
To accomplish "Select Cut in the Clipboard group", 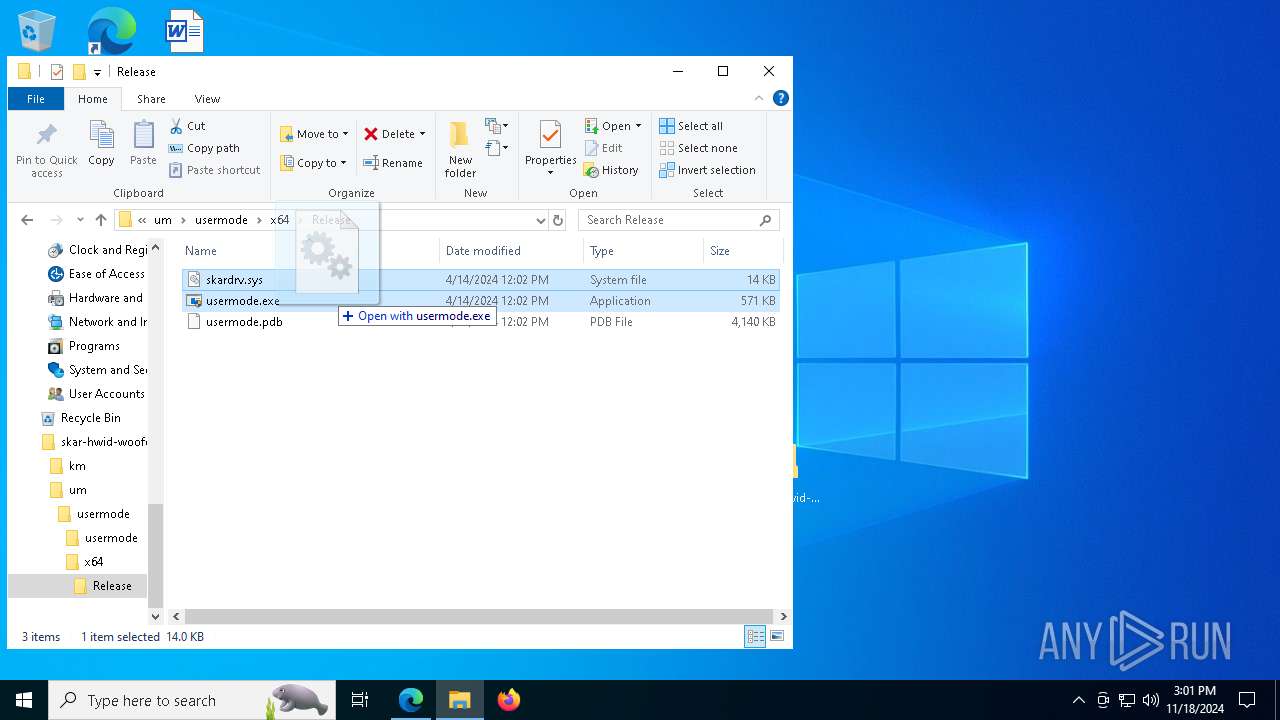I will click(188, 126).
